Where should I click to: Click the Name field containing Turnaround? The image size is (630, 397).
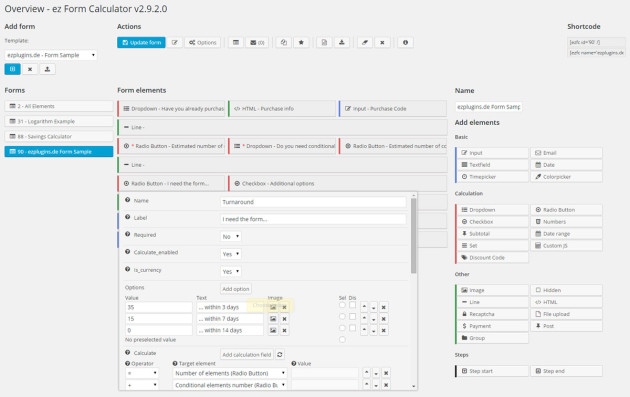[x=313, y=202]
